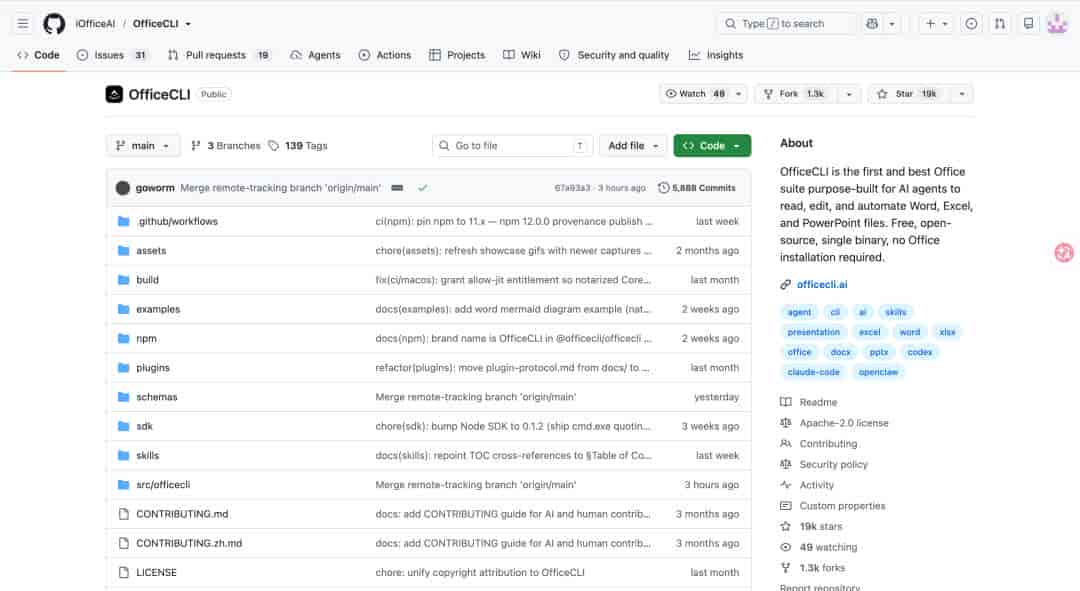Open the green Code clone dropdown
The image size is (1080, 591).
[x=712, y=146]
